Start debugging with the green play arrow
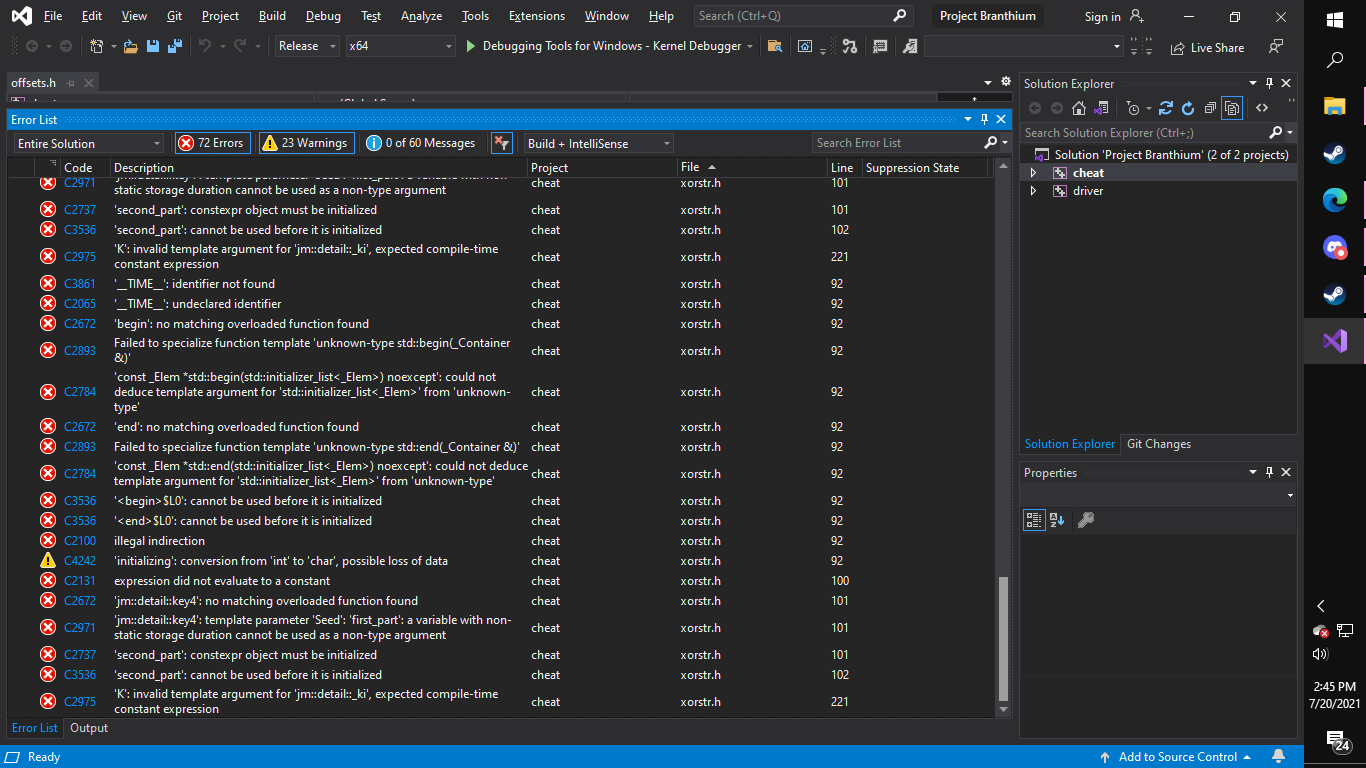The width and height of the screenshot is (1366, 768). pos(471,46)
